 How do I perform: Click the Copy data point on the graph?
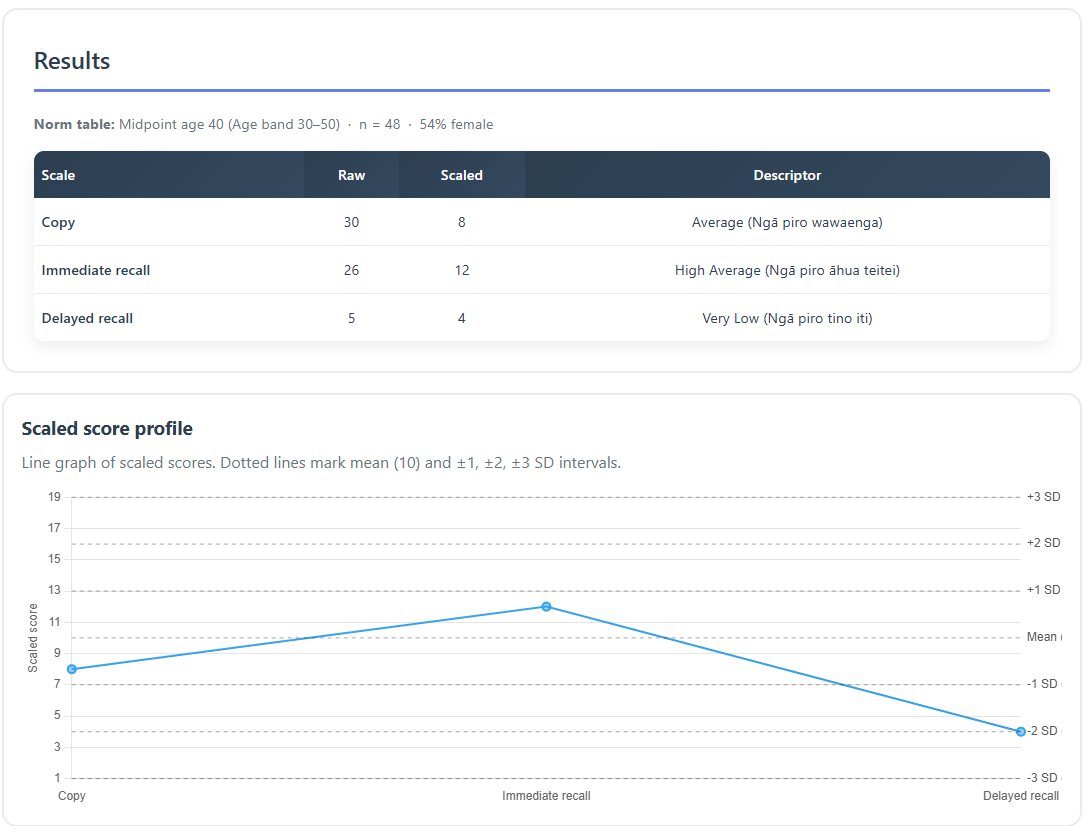pyautogui.click(x=72, y=669)
